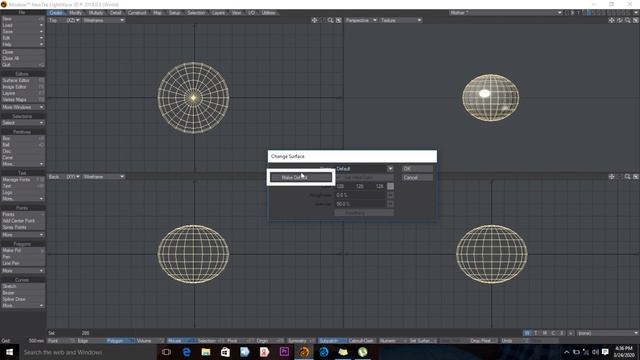Open the notification center icon in the tray

(x=605, y=352)
